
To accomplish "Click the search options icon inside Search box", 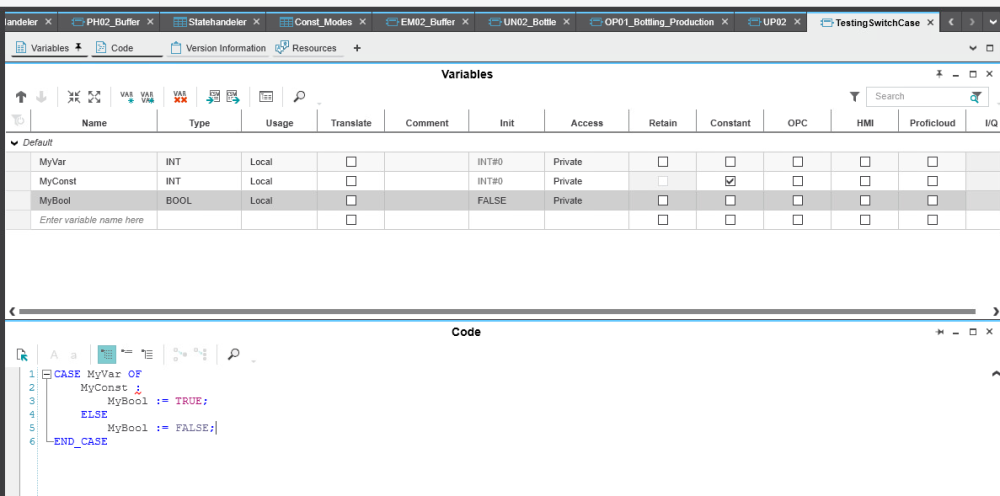I will 976,97.
